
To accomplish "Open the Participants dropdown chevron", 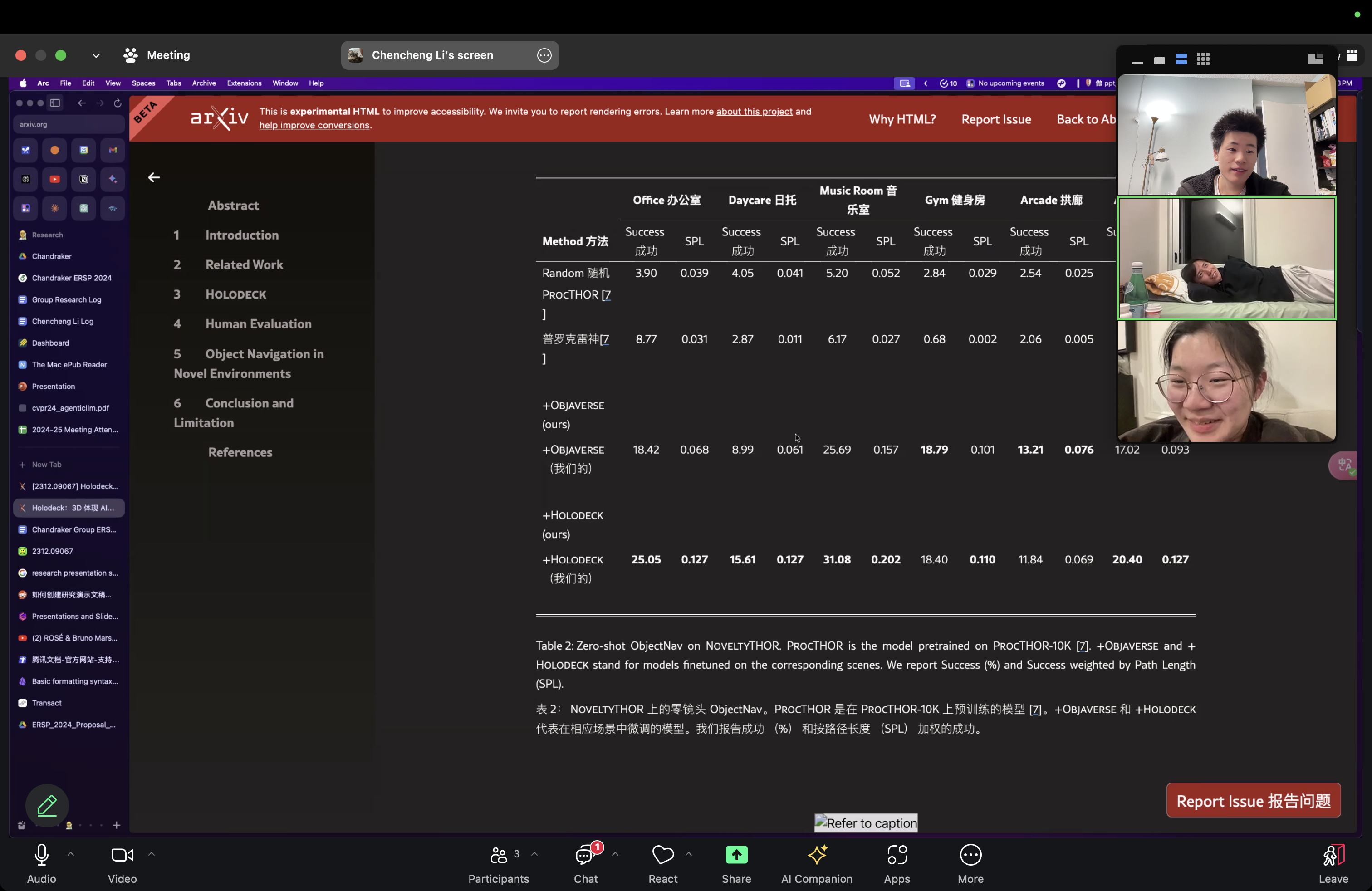I will pos(535,855).
